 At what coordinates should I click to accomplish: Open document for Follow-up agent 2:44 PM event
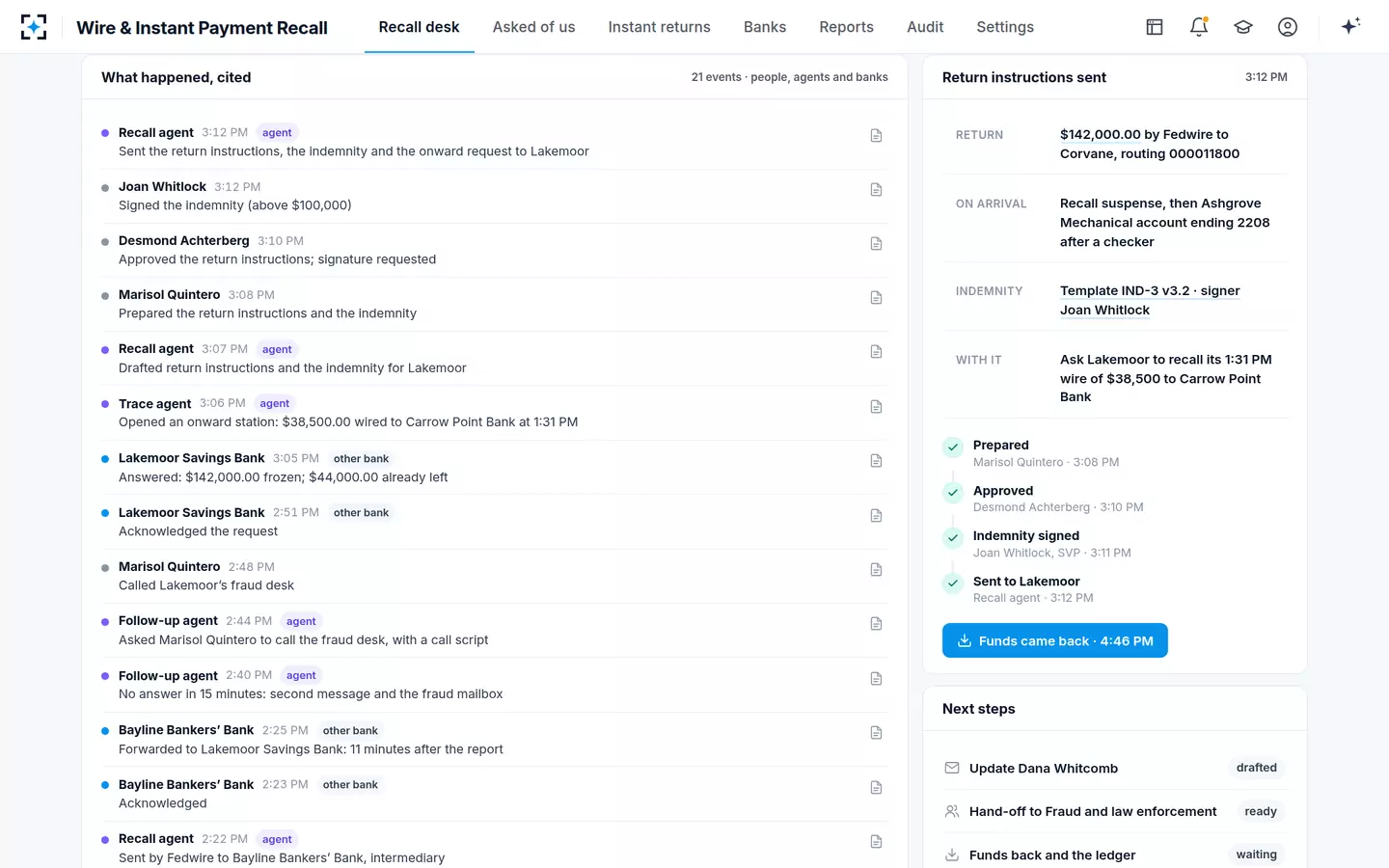pos(876,624)
